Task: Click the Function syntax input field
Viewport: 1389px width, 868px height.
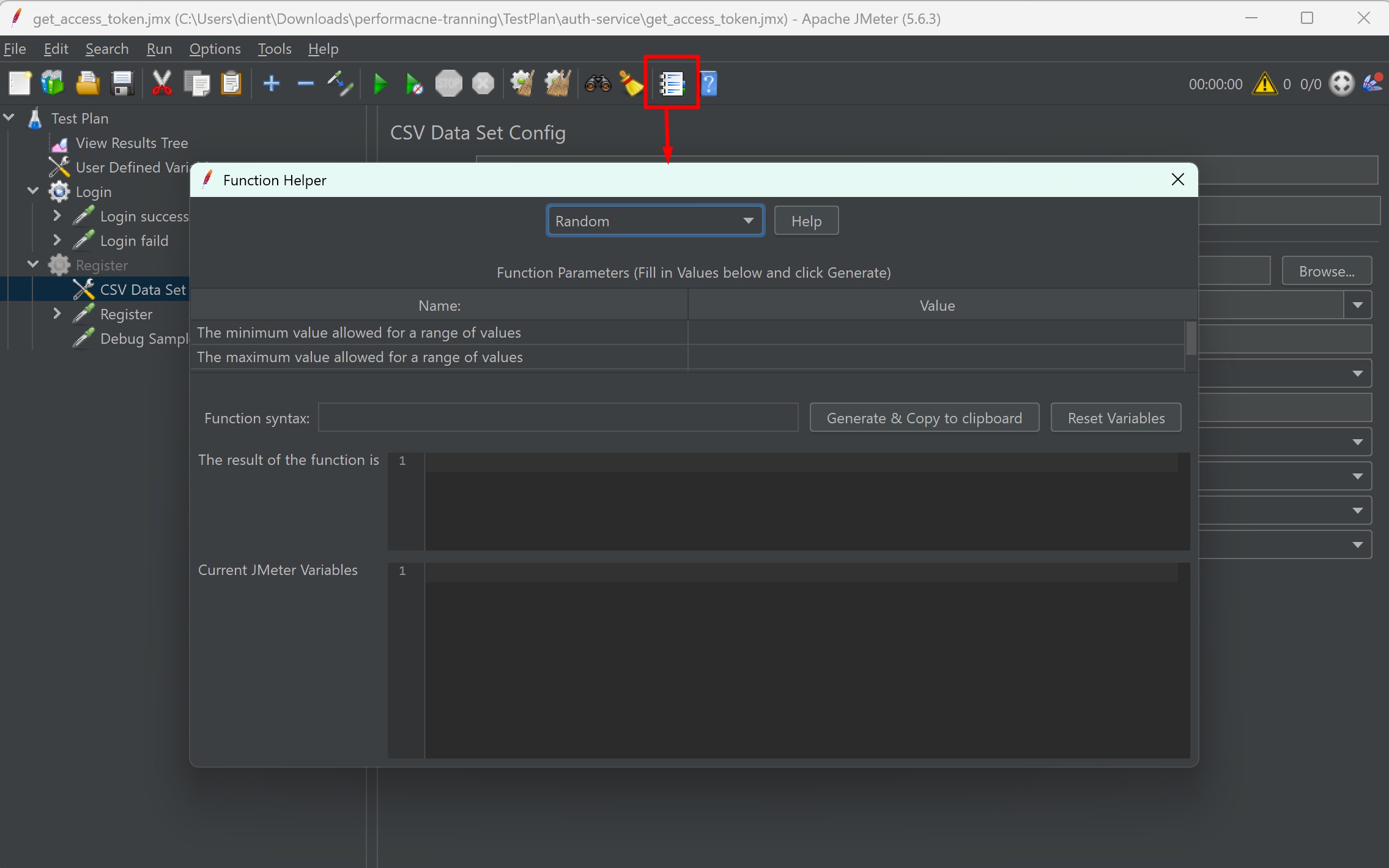Action: [x=558, y=418]
